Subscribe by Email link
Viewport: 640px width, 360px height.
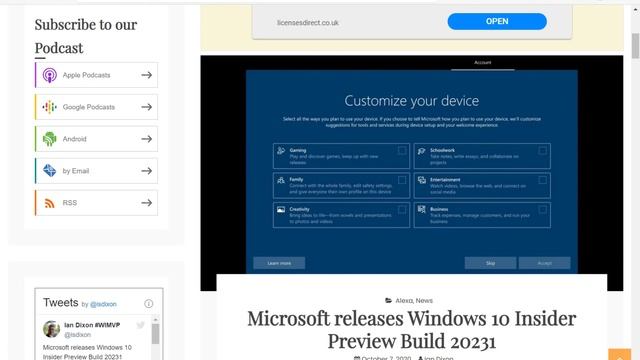point(96,171)
